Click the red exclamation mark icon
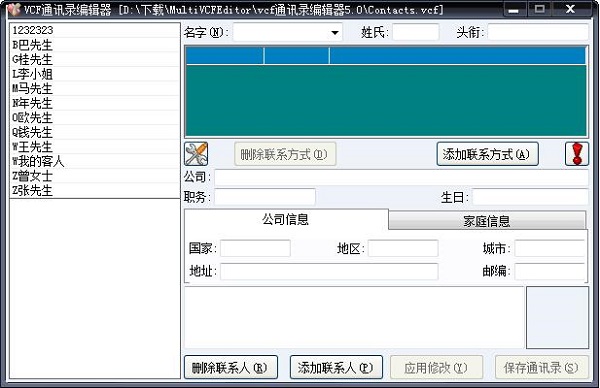Screen dimensions: 600x388 pos(577,154)
